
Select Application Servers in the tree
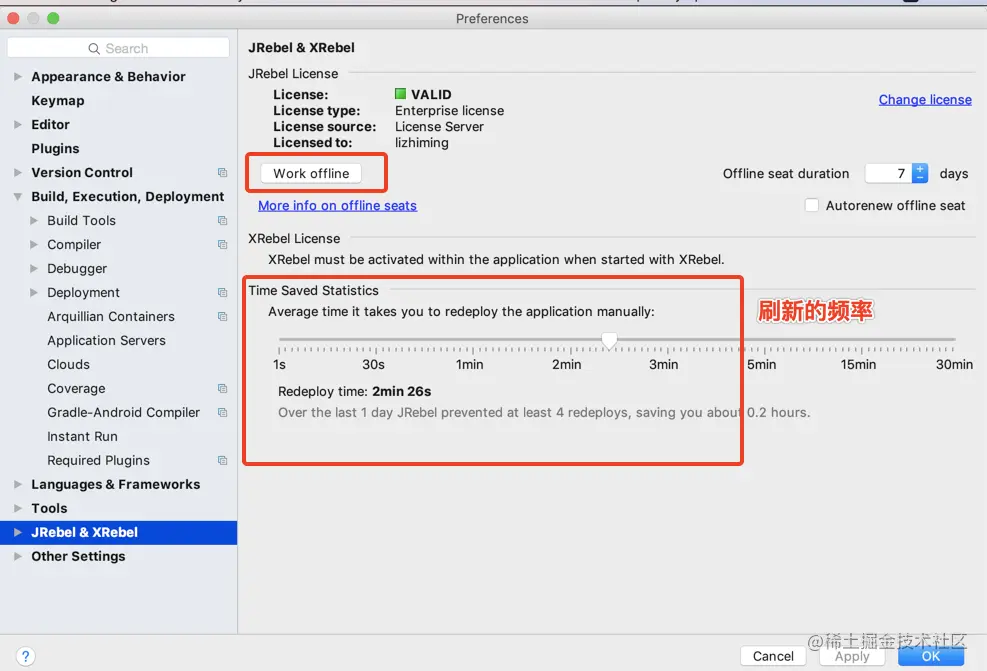106,341
